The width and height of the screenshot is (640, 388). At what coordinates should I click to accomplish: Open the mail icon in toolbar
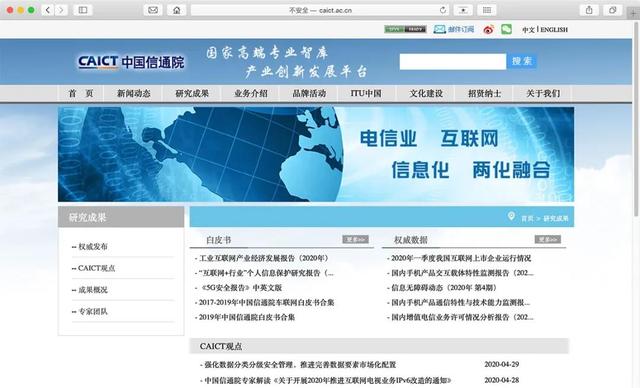(x=153, y=10)
